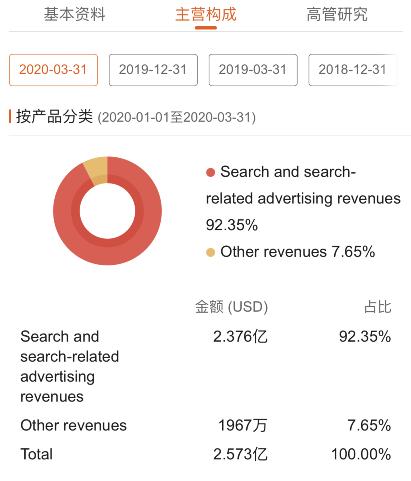Click the 按产品分类 section heading
Image resolution: width=411 pixels, height=481 pixels.
(x=54, y=117)
